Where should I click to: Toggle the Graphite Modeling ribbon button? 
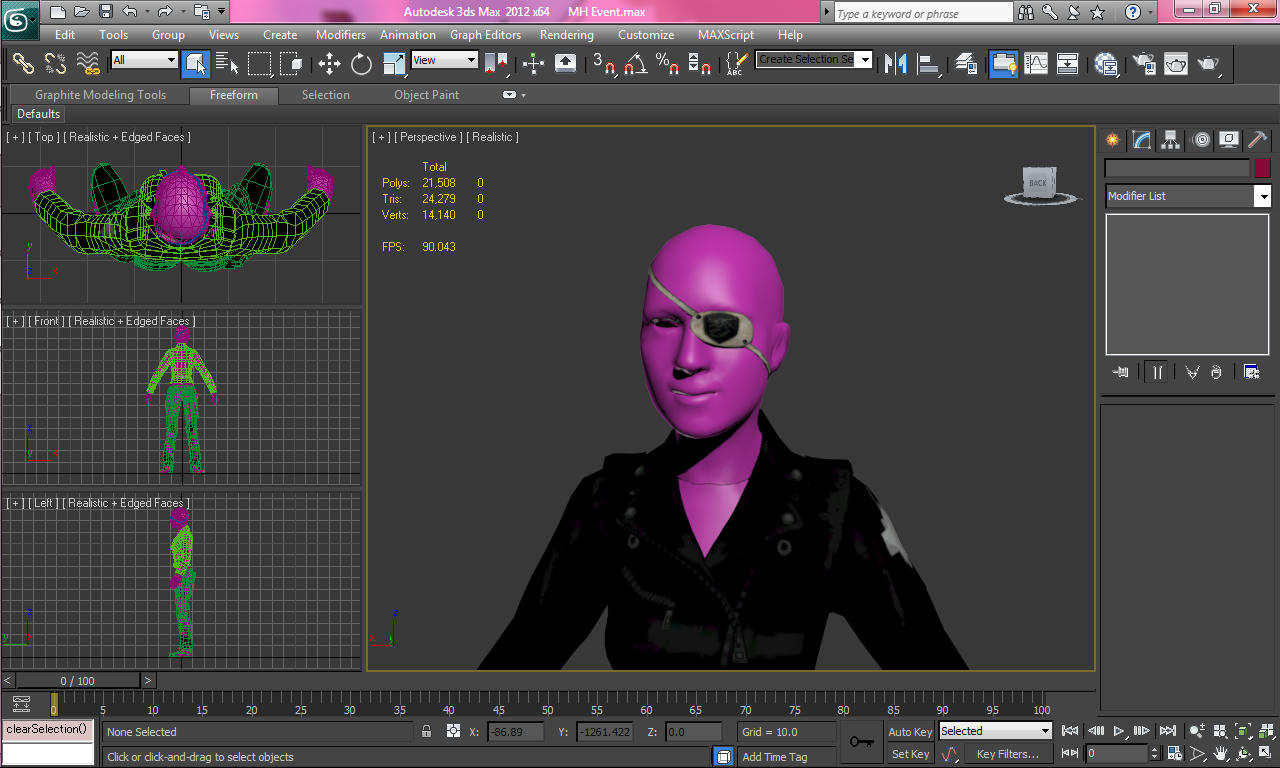coord(1003,64)
